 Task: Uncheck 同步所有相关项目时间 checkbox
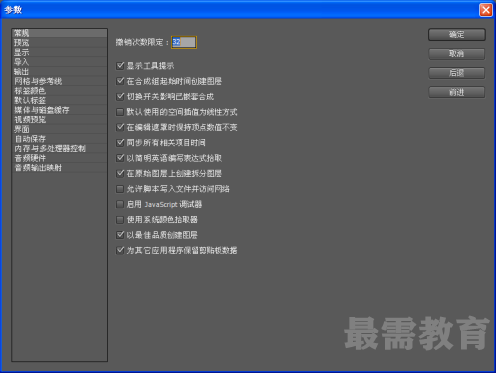120,143
